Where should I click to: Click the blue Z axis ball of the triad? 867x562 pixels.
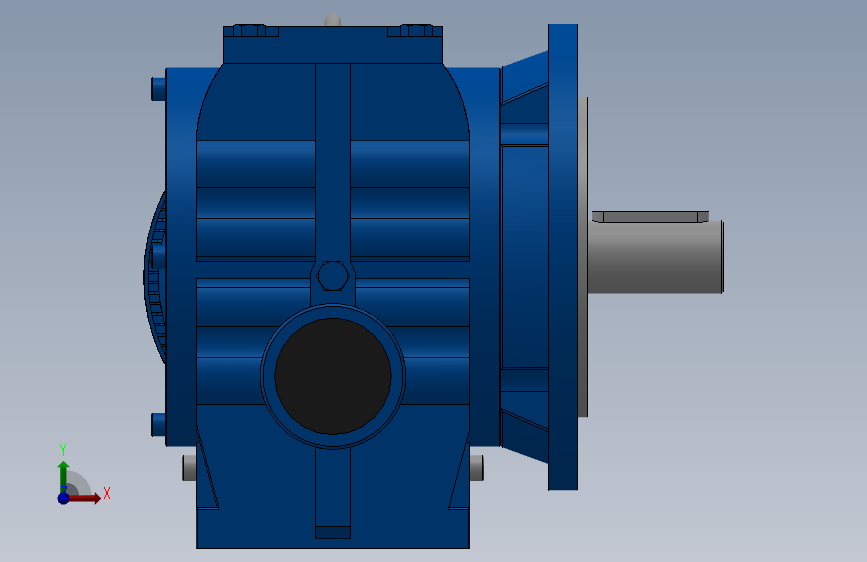tap(63, 498)
